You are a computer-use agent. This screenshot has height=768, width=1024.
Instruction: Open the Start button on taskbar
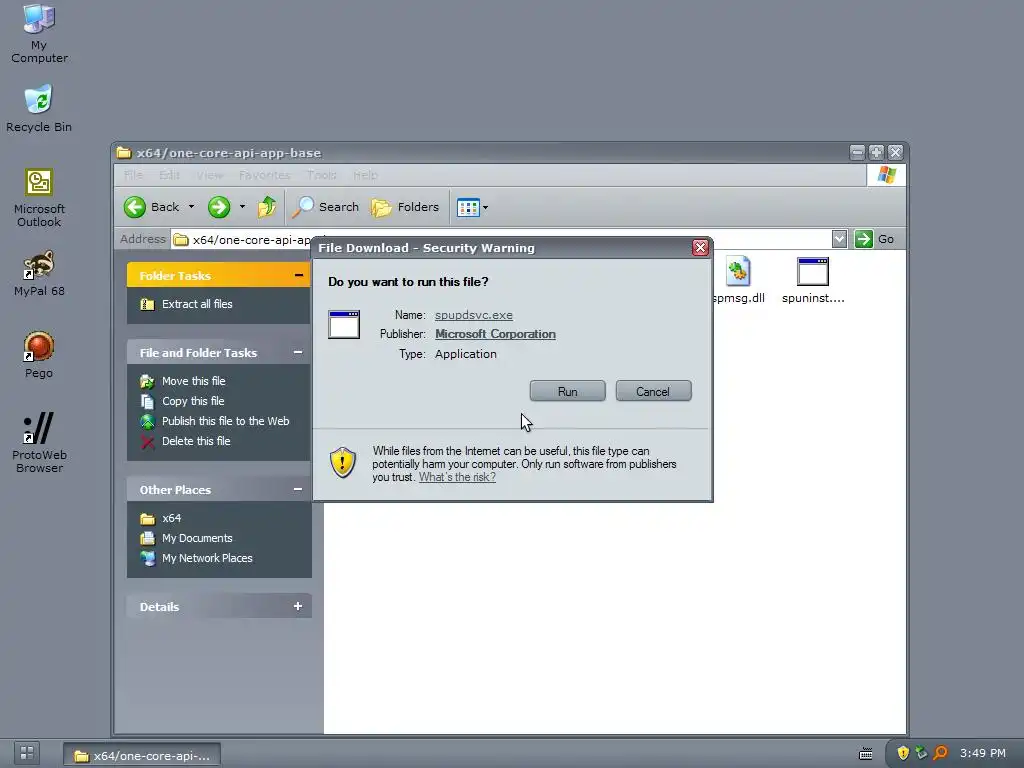click(x=27, y=753)
